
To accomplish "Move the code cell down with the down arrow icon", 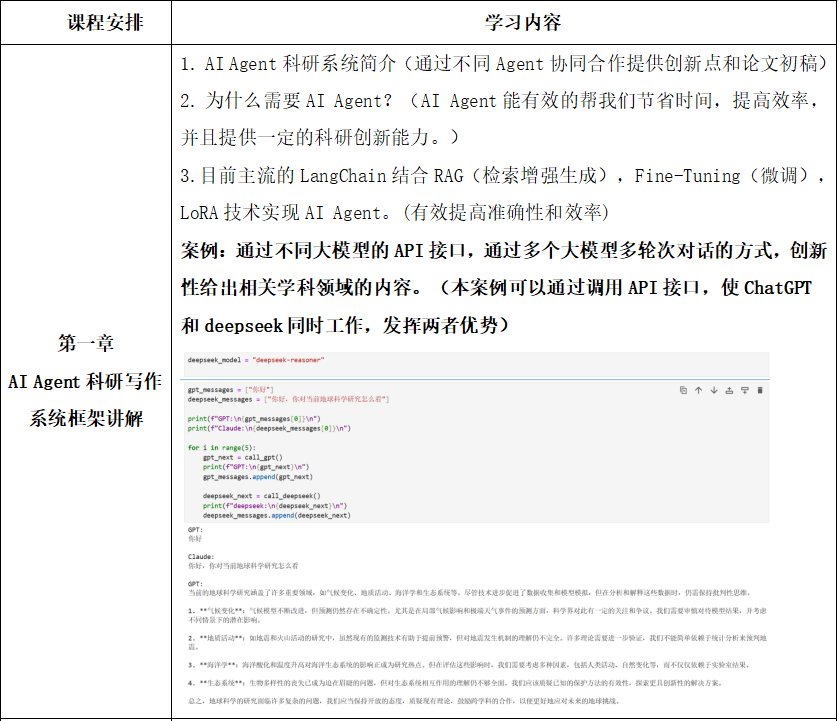I will pos(714,390).
